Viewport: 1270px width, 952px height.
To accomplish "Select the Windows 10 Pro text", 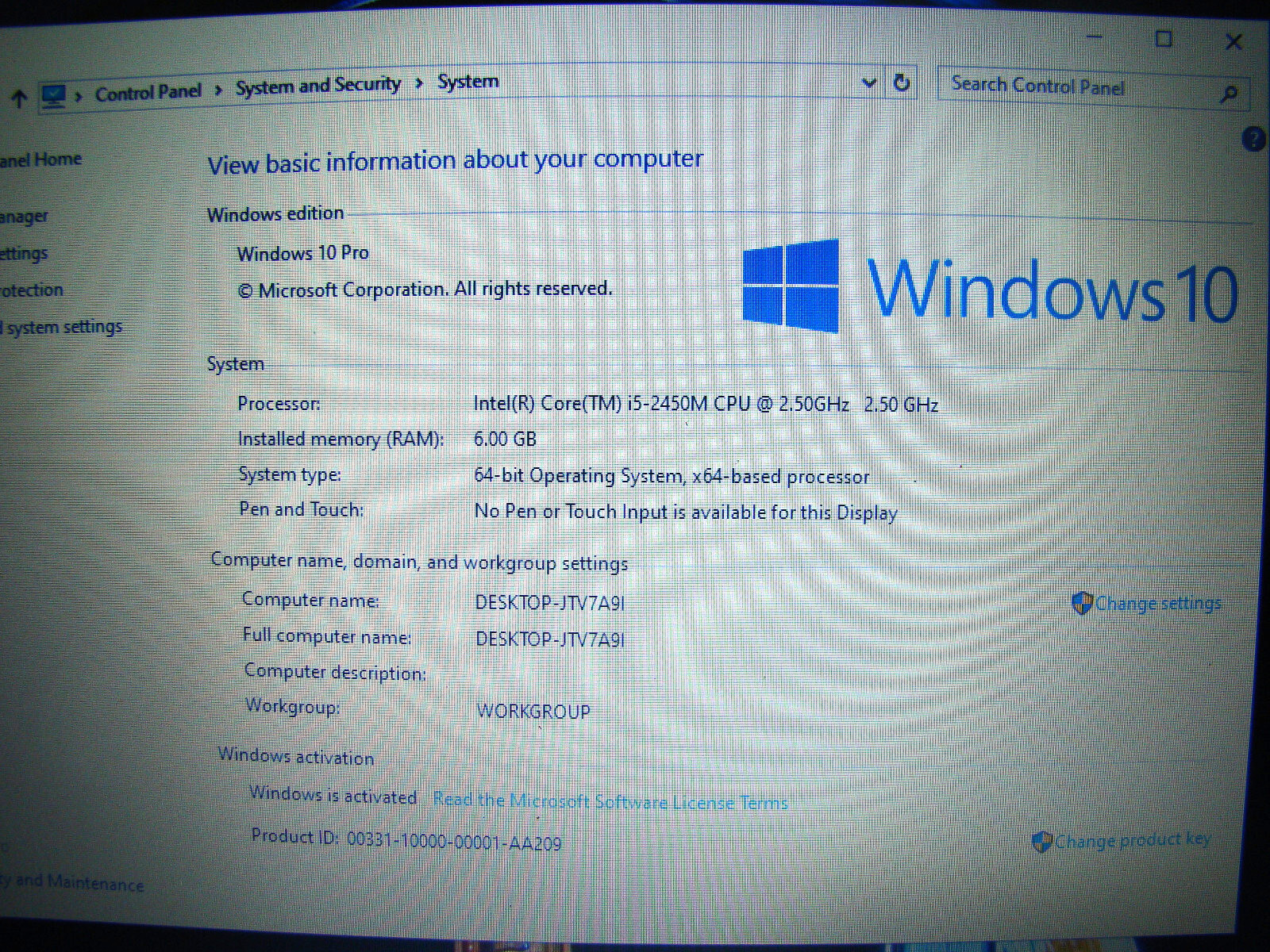I will pos(303,253).
